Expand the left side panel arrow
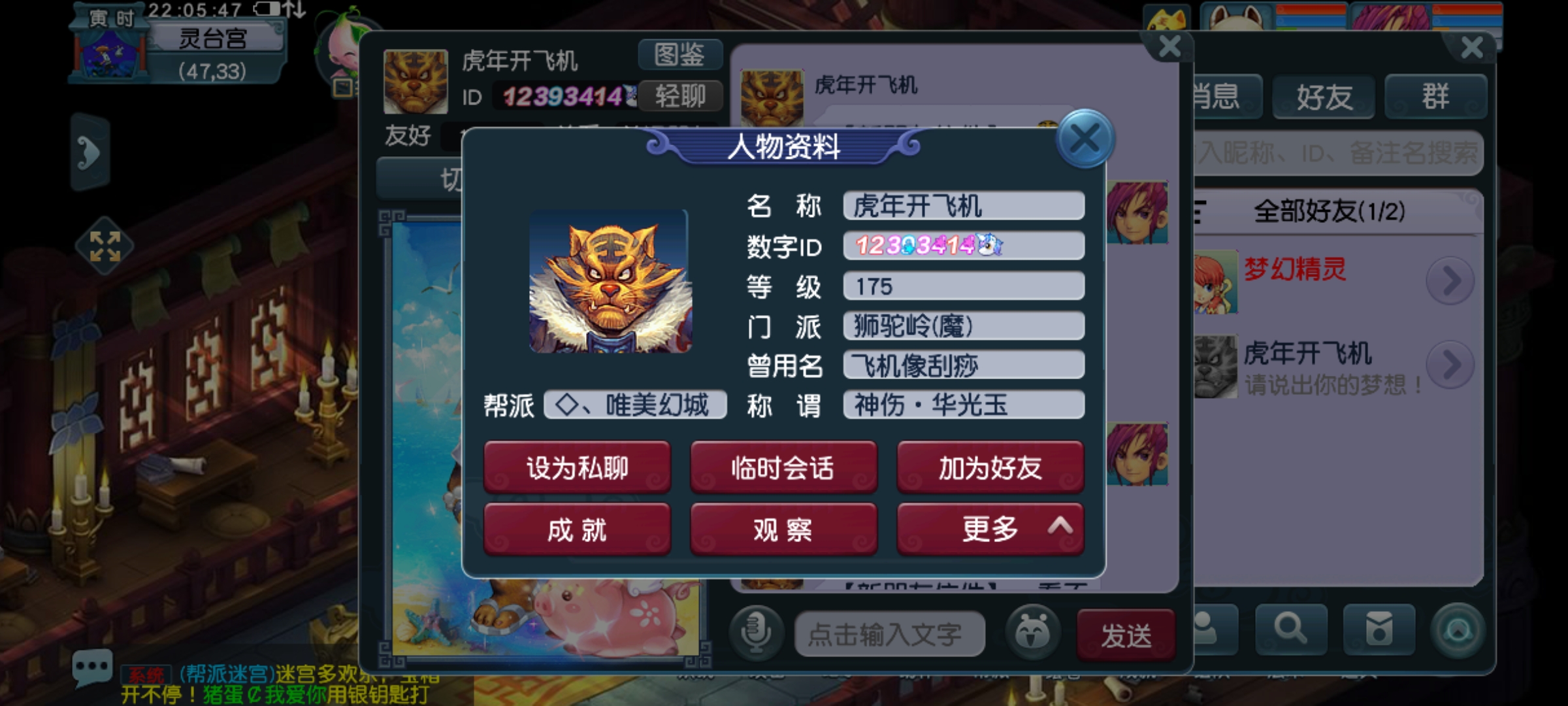Screen dimensions: 1568x706 (x=90, y=152)
